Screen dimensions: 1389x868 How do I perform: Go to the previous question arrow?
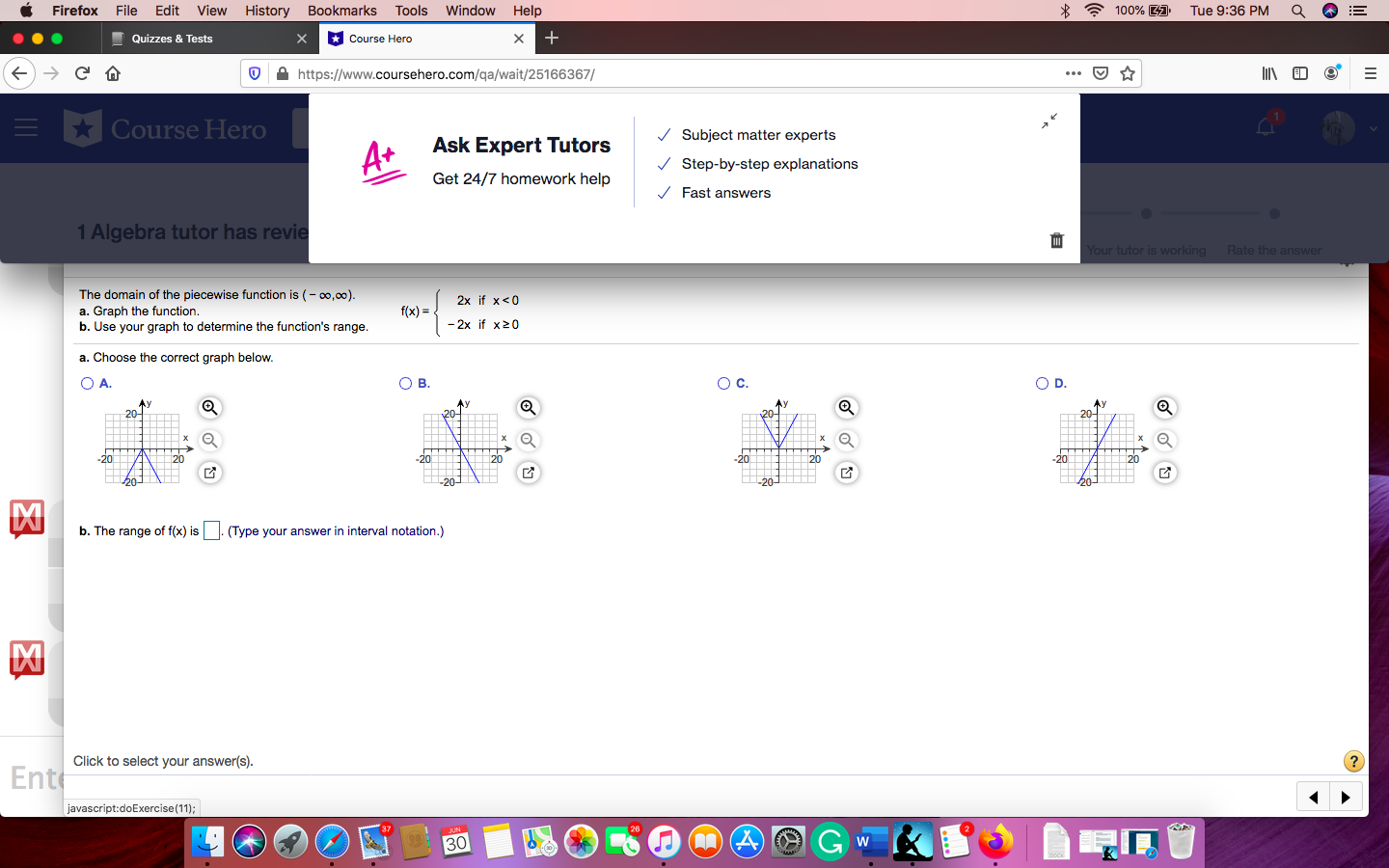pos(1313,798)
